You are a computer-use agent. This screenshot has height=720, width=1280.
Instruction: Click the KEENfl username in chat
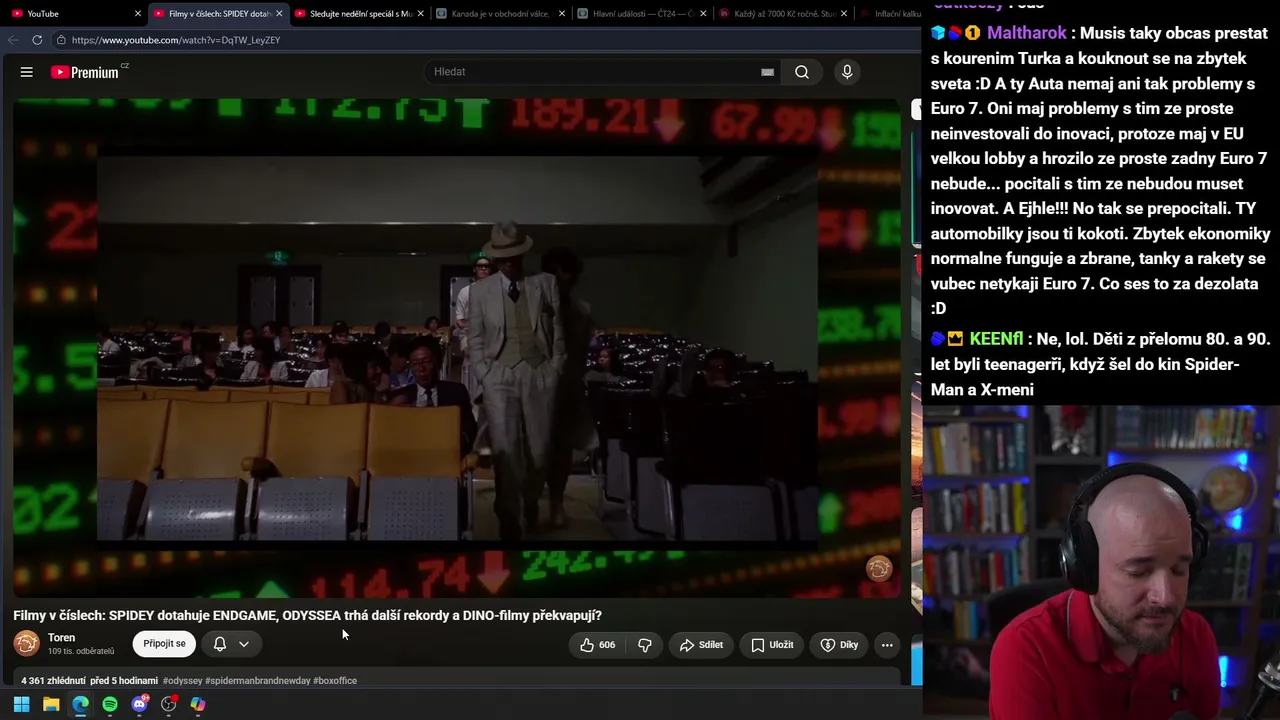click(x=996, y=339)
